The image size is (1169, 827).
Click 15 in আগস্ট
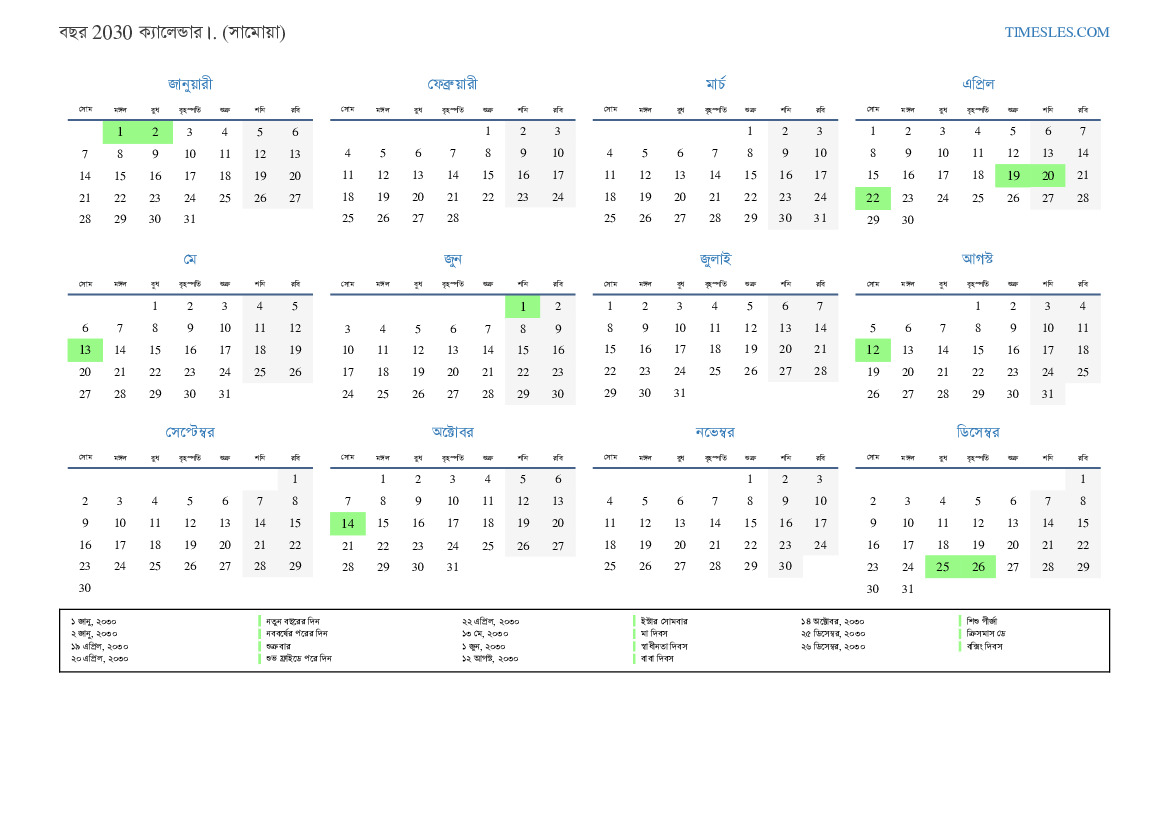(978, 350)
